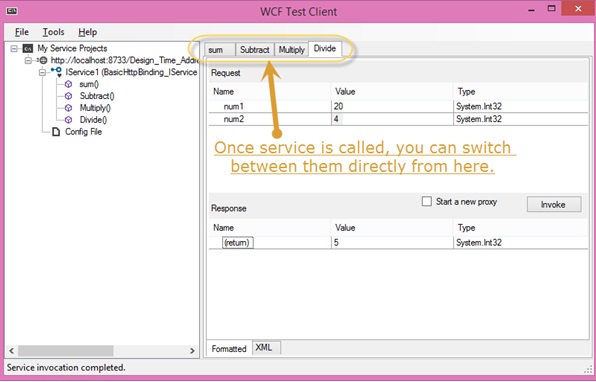Image resolution: width=596 pixels, height=382 pixels.
Task: Click the Request Value column header
Action: tap(392, 92)
